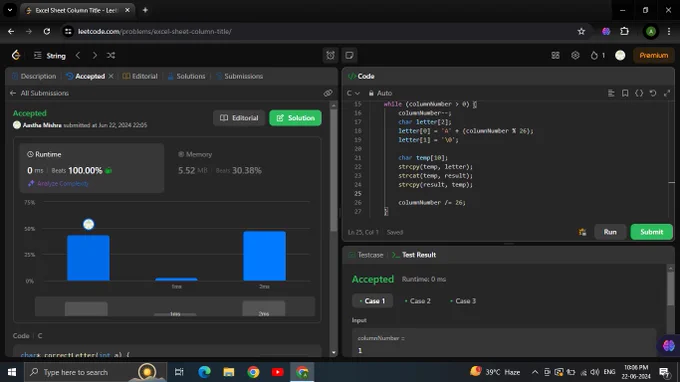Go to next problem arrow

pyautogui.click(x=95, y=56)
